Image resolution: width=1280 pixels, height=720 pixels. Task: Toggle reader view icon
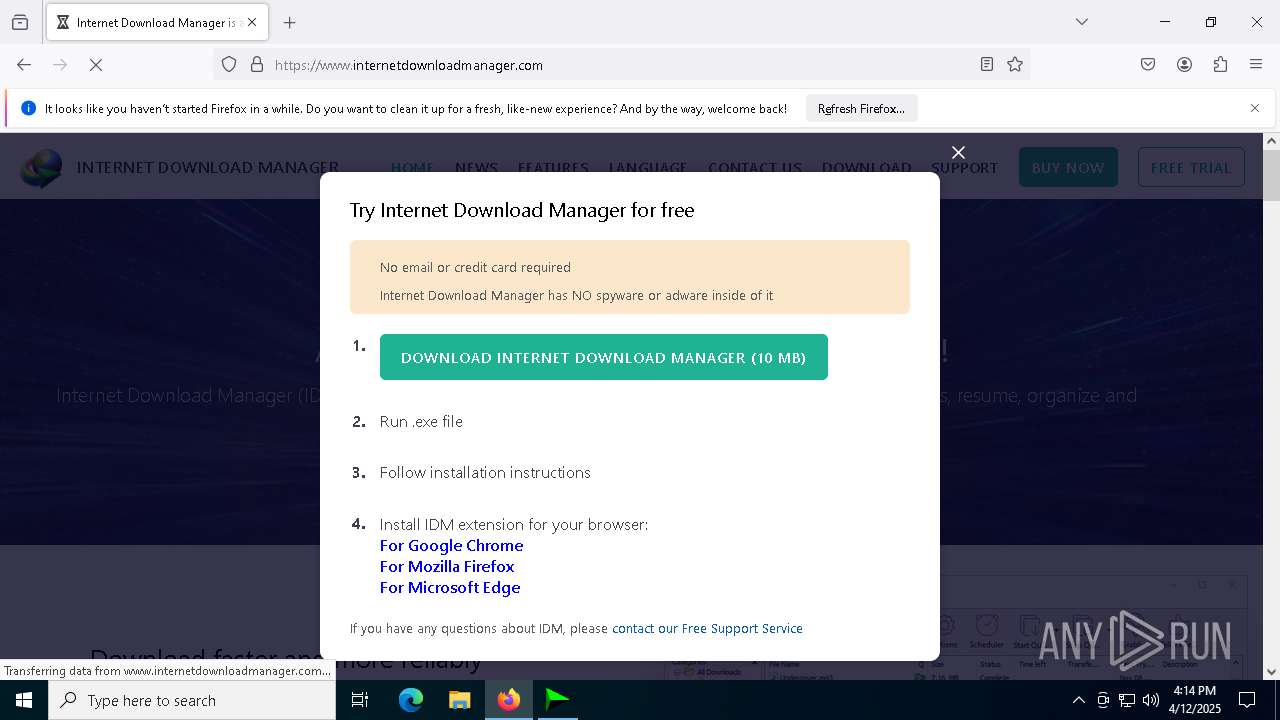click(x=987, y=65)
